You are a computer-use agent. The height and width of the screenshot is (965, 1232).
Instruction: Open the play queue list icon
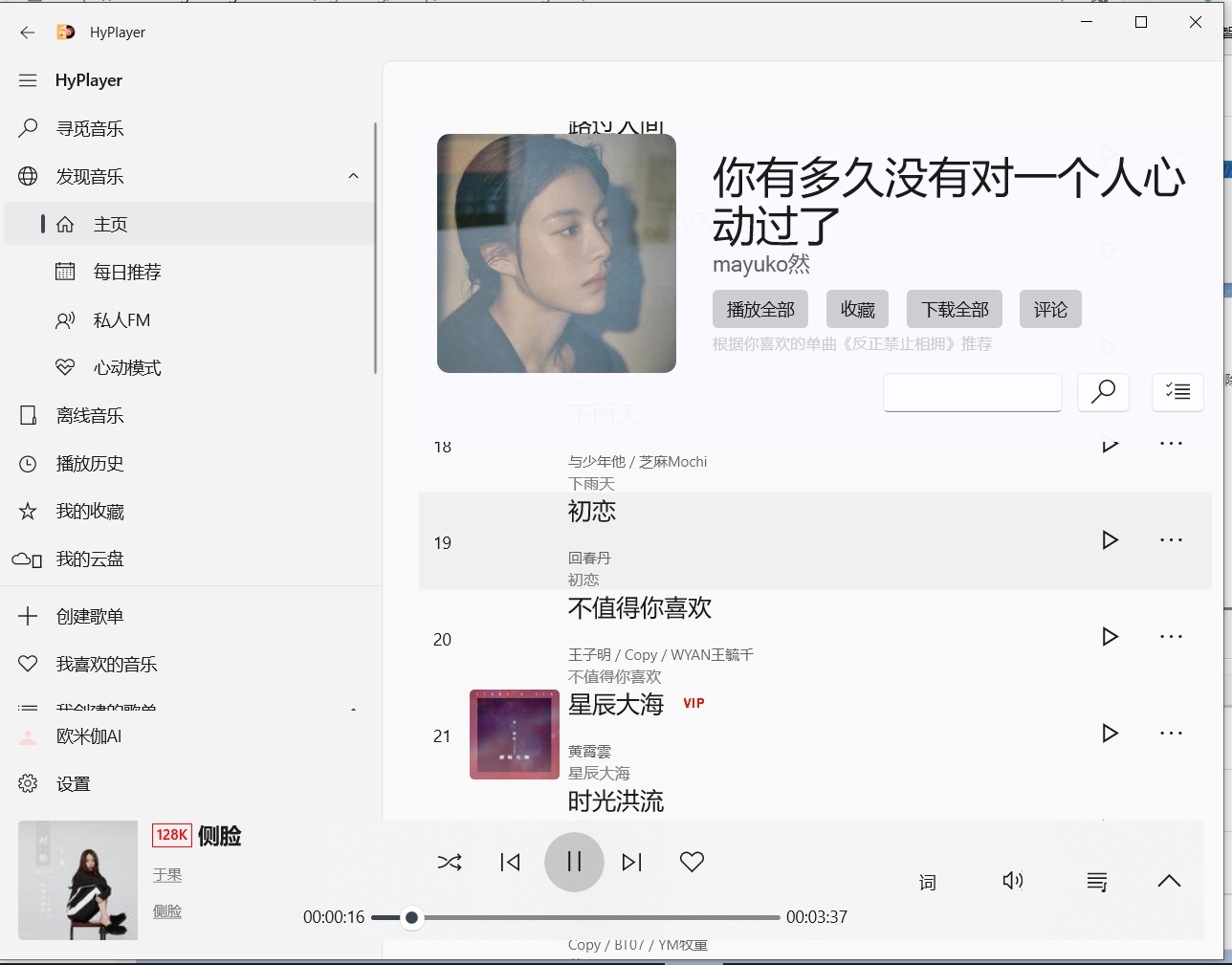[x=1097, y=882]
